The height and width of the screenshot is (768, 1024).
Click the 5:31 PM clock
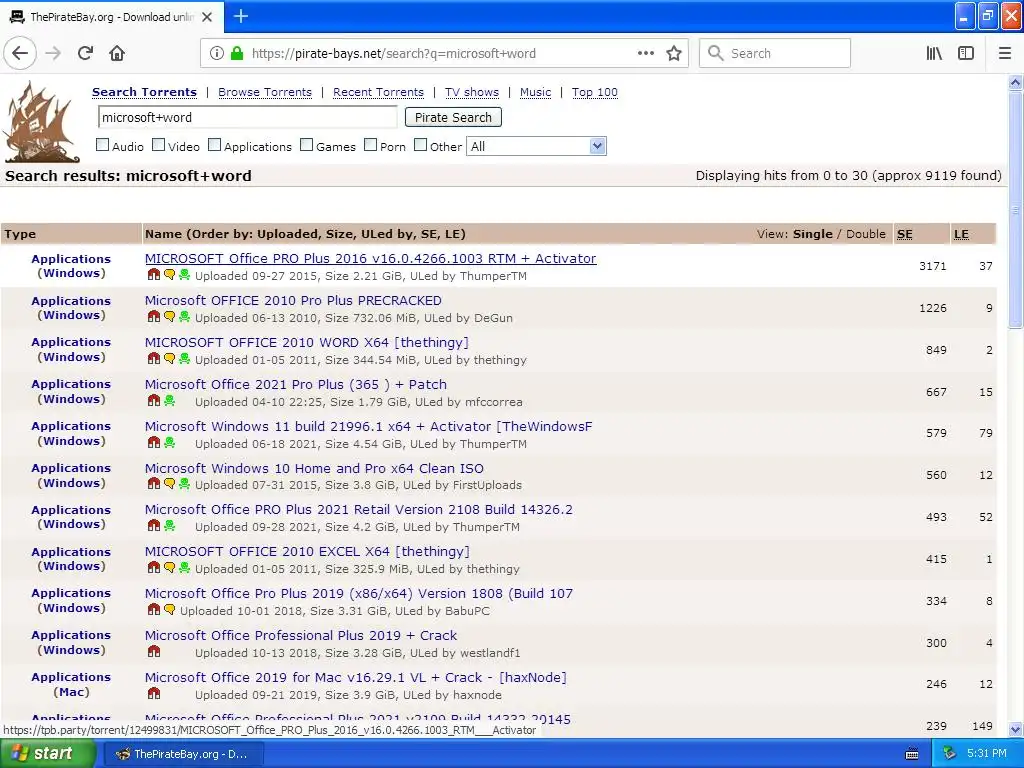pos(987,754)
